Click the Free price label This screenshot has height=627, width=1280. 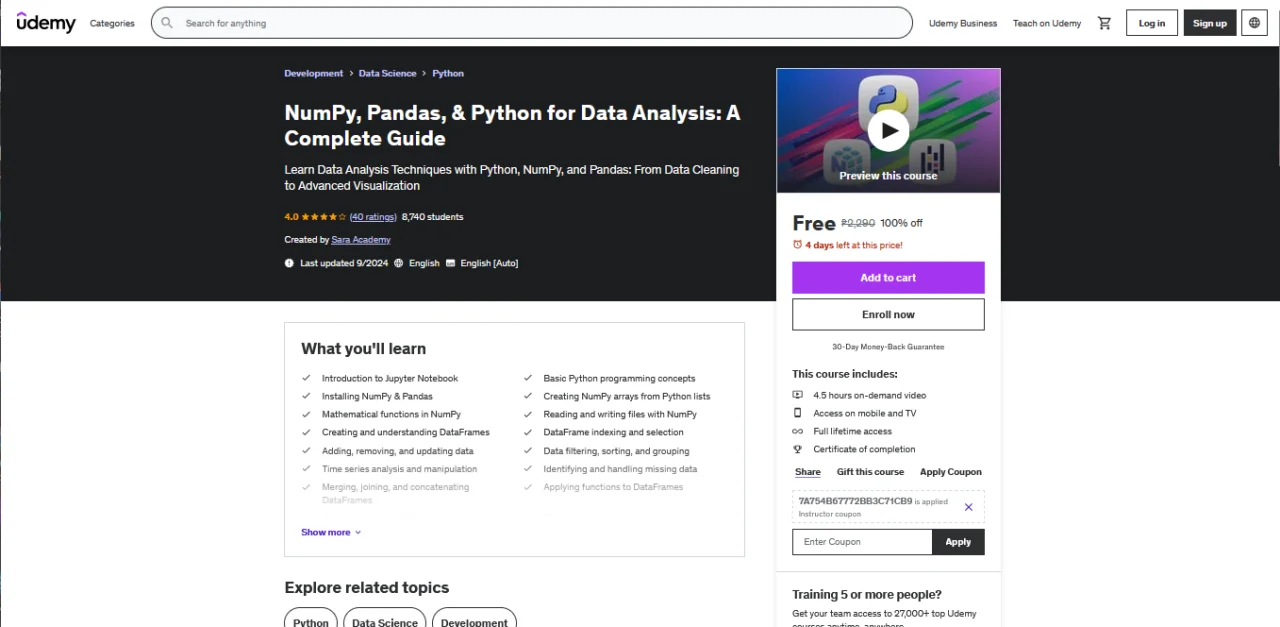813,223
